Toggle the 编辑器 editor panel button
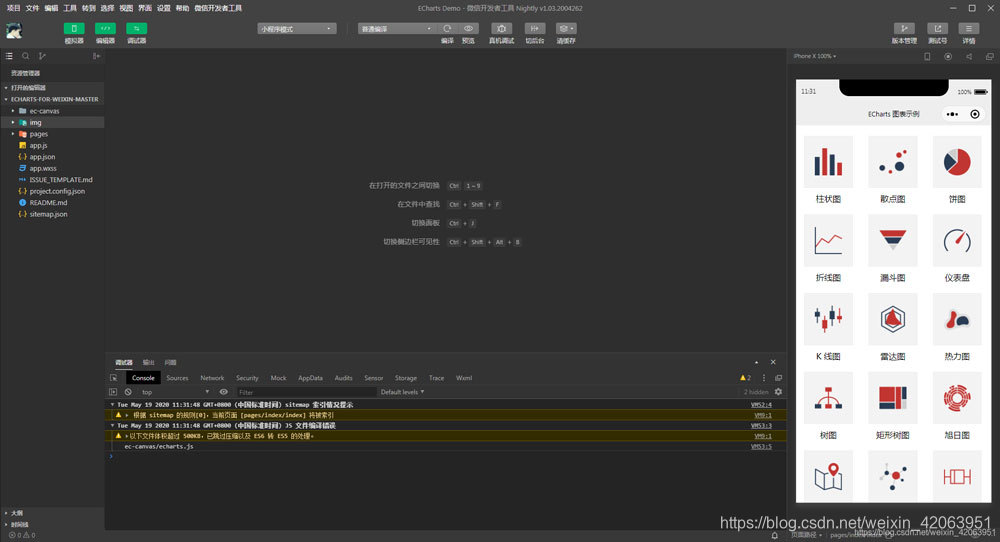This screenshot has width=1000, height=542. (105, 29)
